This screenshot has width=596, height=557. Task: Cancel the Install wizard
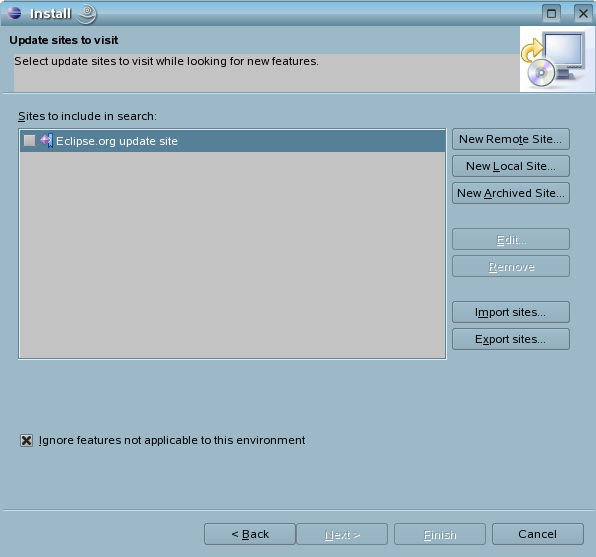tap(537, 534)
